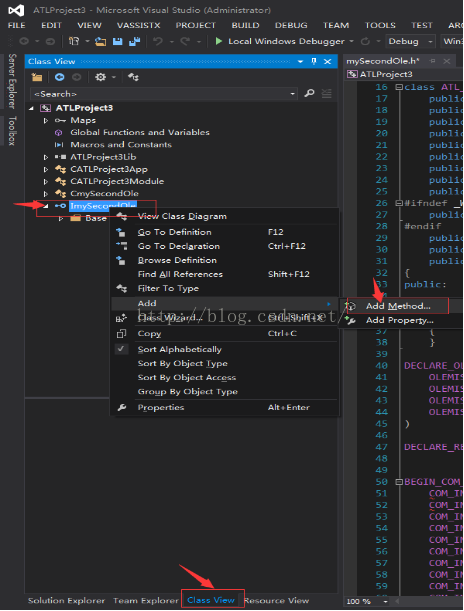Collapse the class ATL code block at line 16

(x=399, y=87)
